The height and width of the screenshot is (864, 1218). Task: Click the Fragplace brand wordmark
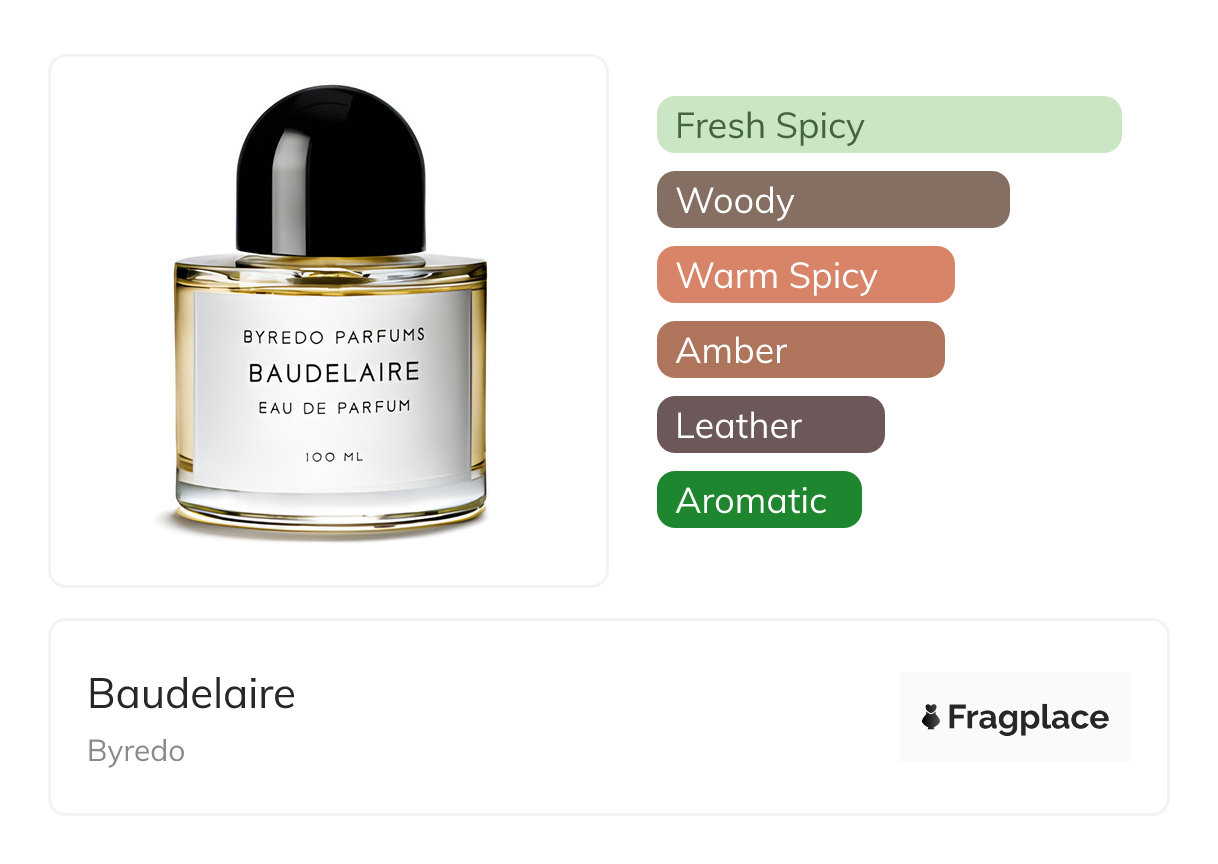(1028, 717)
